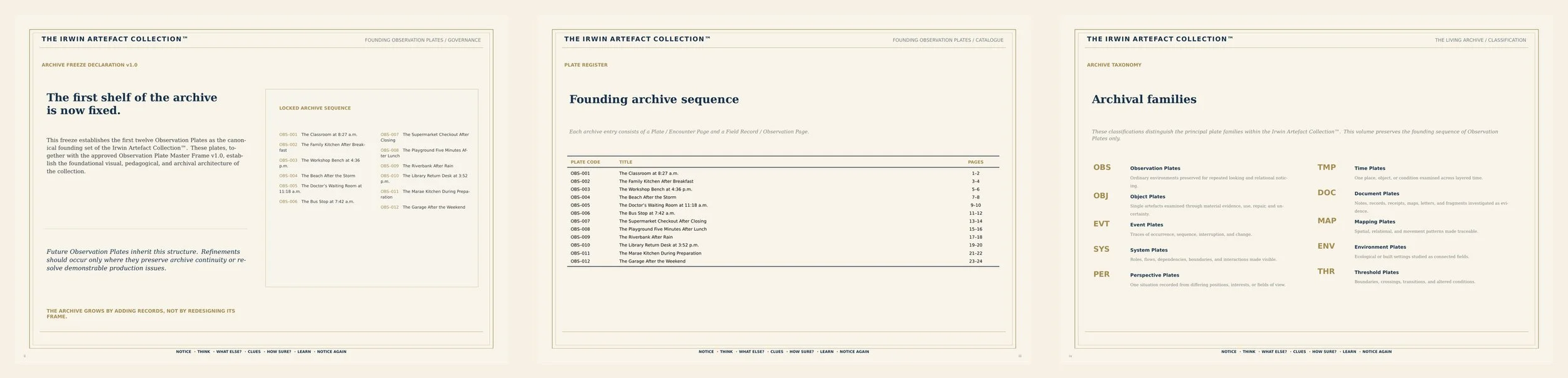Click the 'Event Plates' family name
Viewport: 1568px width, 378px height.
[x=1147, y=225]
